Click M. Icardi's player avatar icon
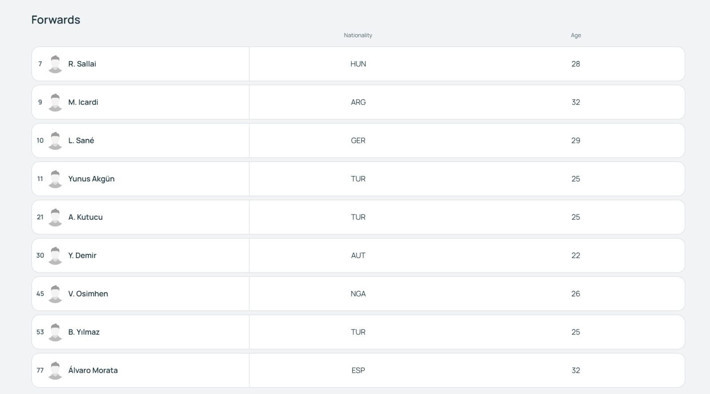 click(55, 102)
